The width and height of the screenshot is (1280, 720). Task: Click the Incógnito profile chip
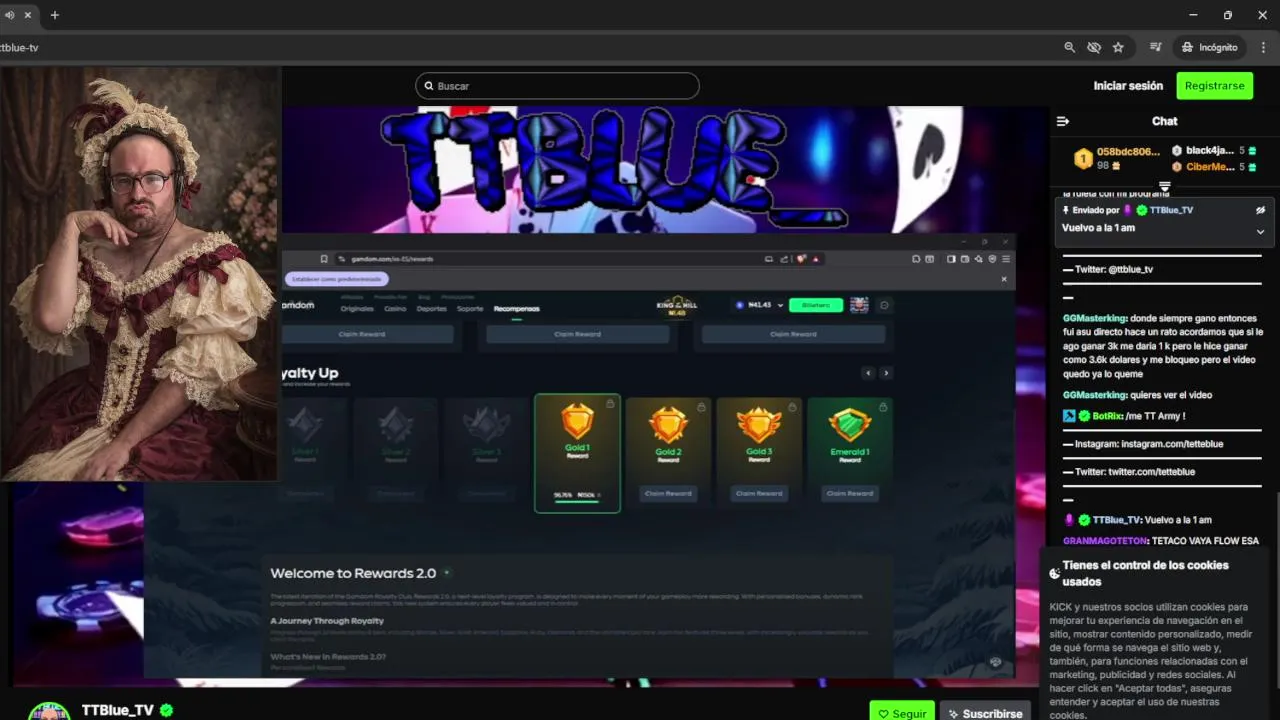pos(1209,47)
